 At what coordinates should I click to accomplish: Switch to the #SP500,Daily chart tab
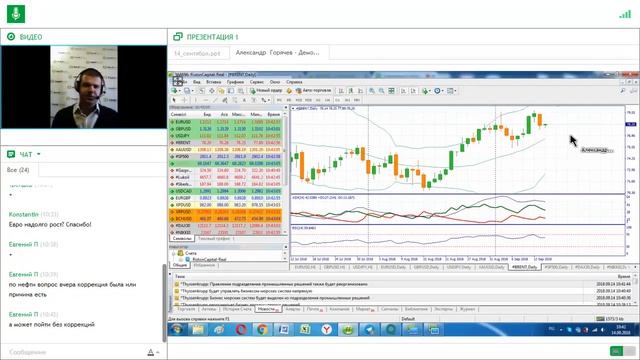(x=556, y=267)
